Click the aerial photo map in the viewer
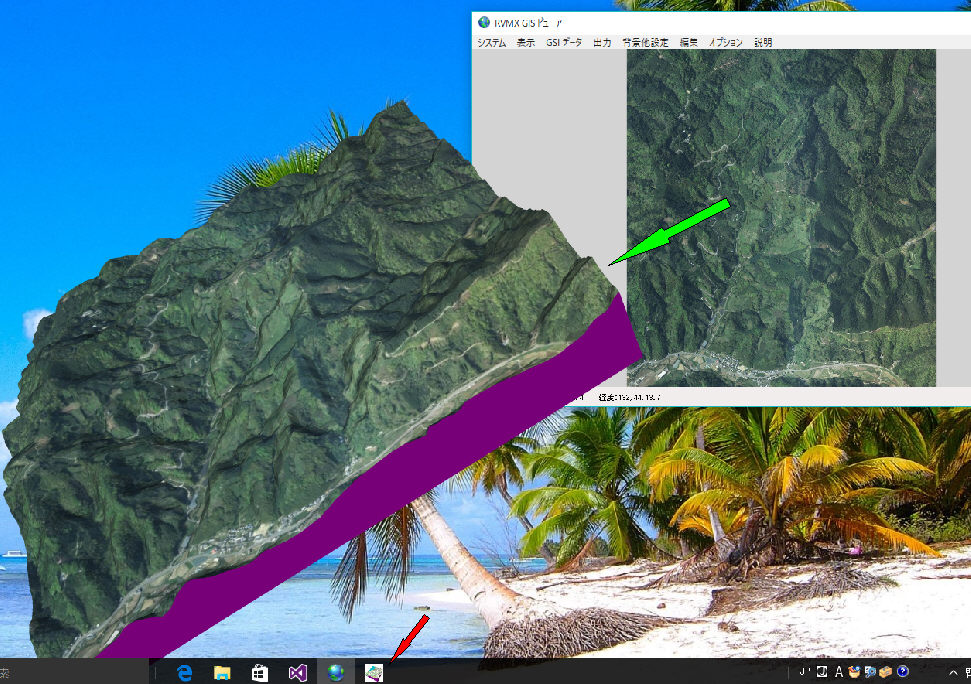 (x=780, y=217)
